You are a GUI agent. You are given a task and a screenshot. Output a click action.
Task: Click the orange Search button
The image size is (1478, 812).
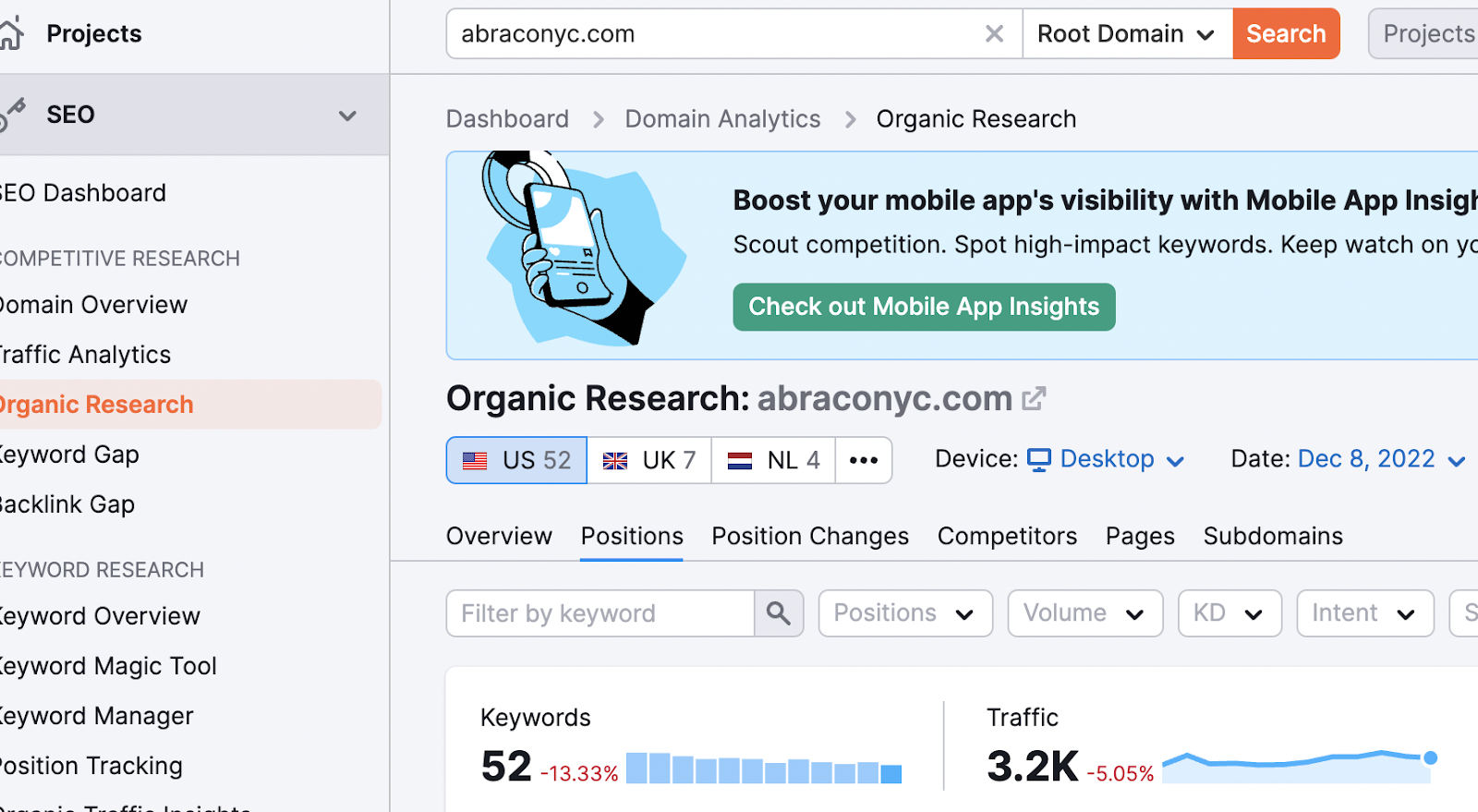[x=1286, y=34]
